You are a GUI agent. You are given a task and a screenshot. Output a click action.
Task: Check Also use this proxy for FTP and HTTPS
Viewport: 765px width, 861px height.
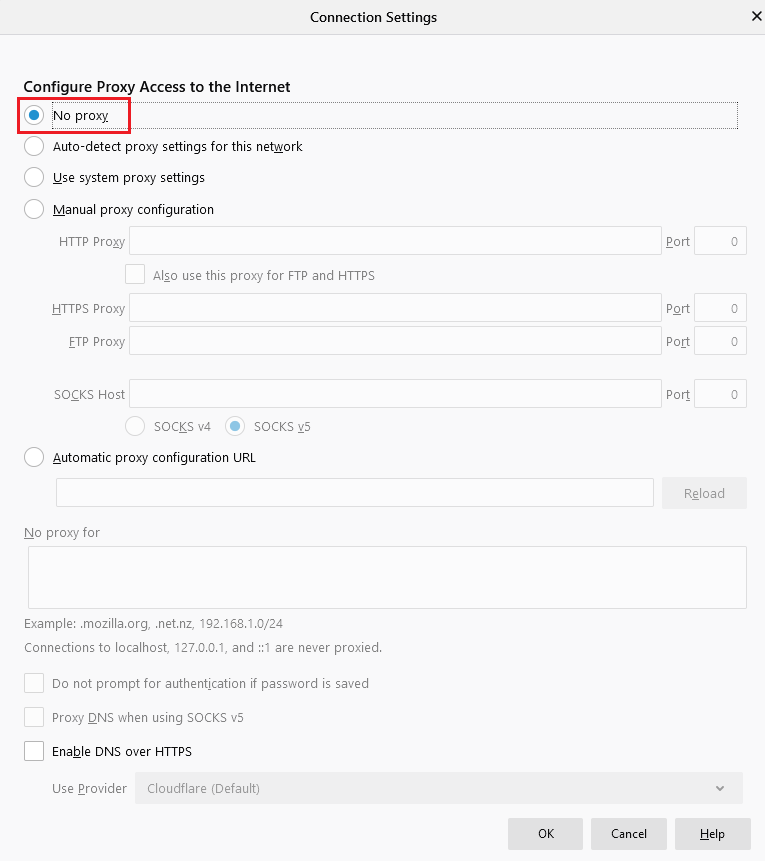(x=135, y=275)
